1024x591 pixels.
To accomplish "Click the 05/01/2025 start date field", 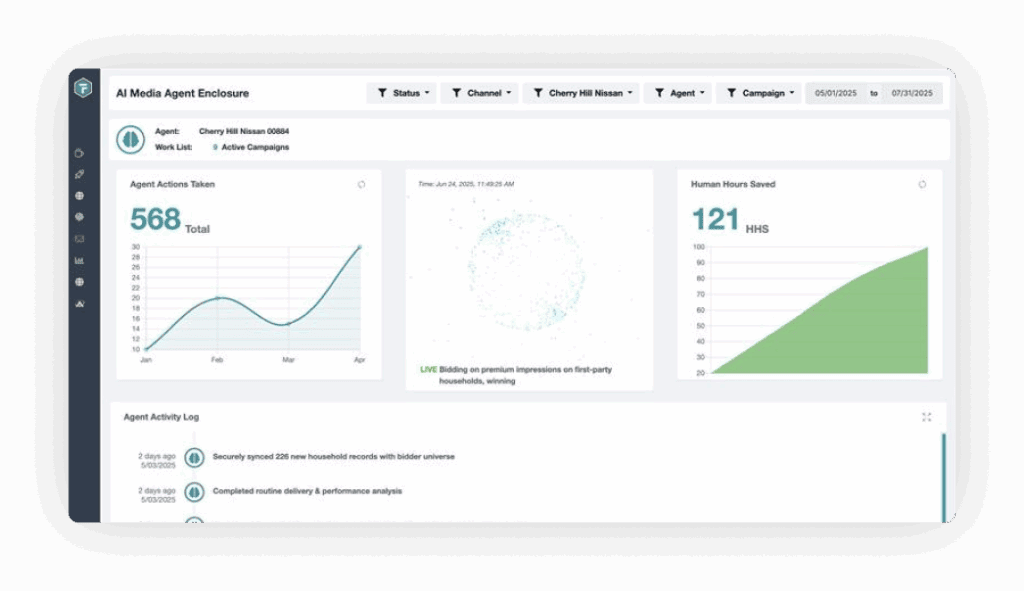I will click(836, 93).
